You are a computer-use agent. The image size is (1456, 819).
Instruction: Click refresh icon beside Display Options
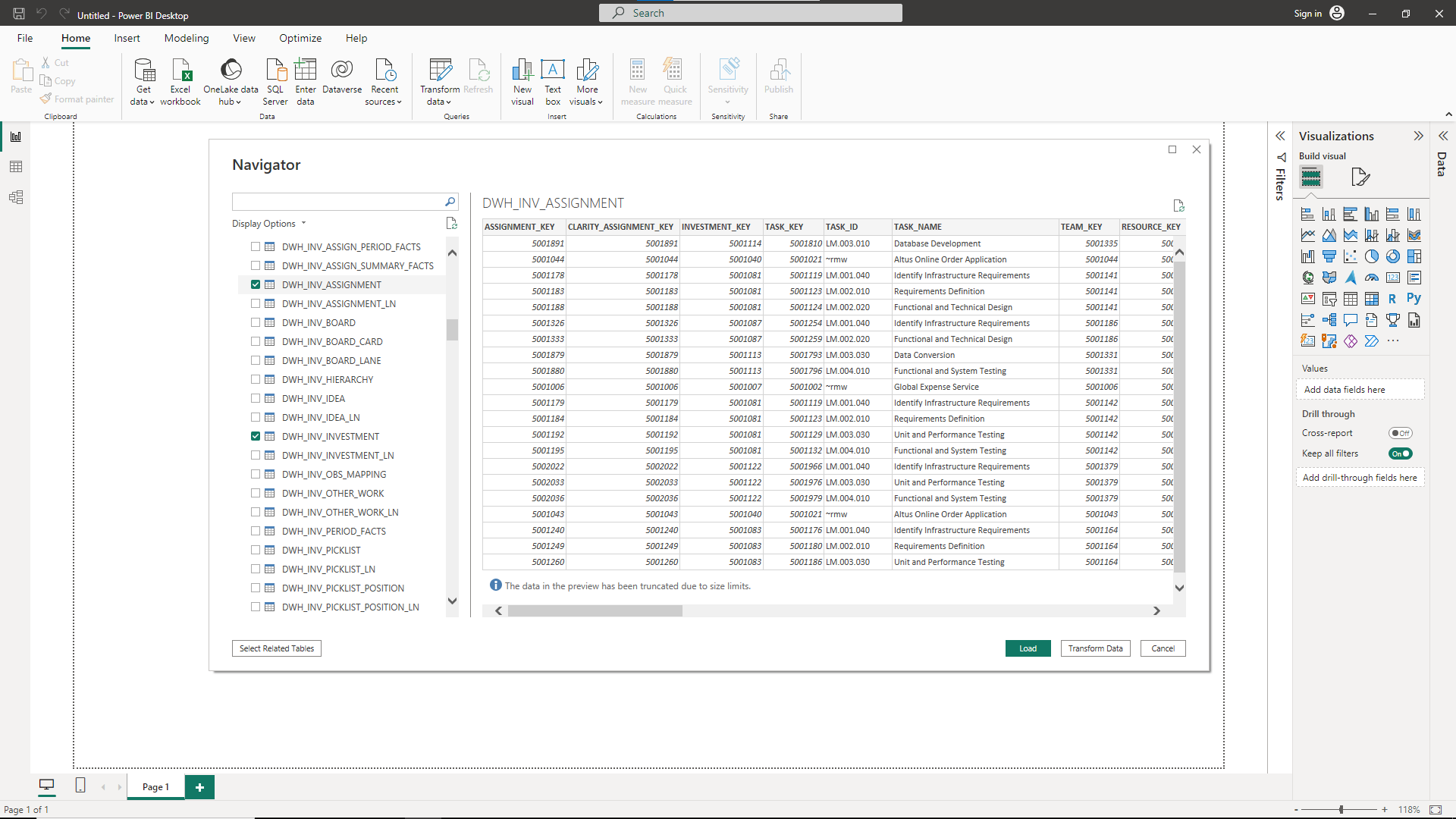[x=452, y=223]
